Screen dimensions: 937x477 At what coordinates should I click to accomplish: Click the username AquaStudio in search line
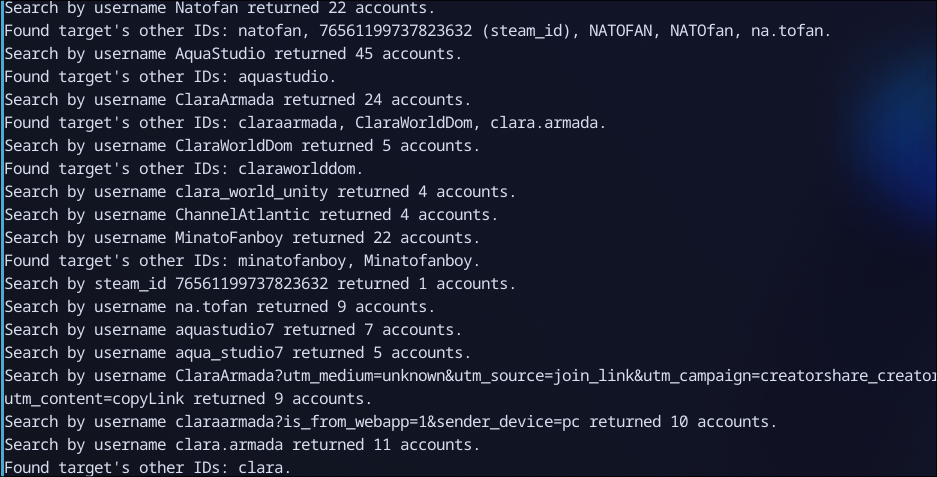220,54
